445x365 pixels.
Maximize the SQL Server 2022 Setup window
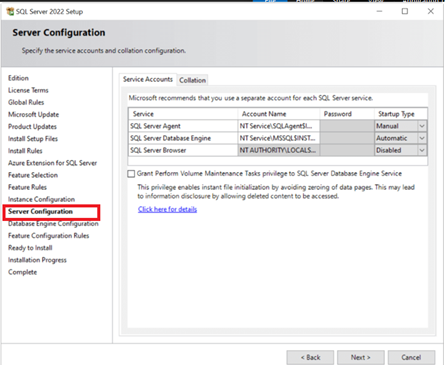[x=405, y=11]
